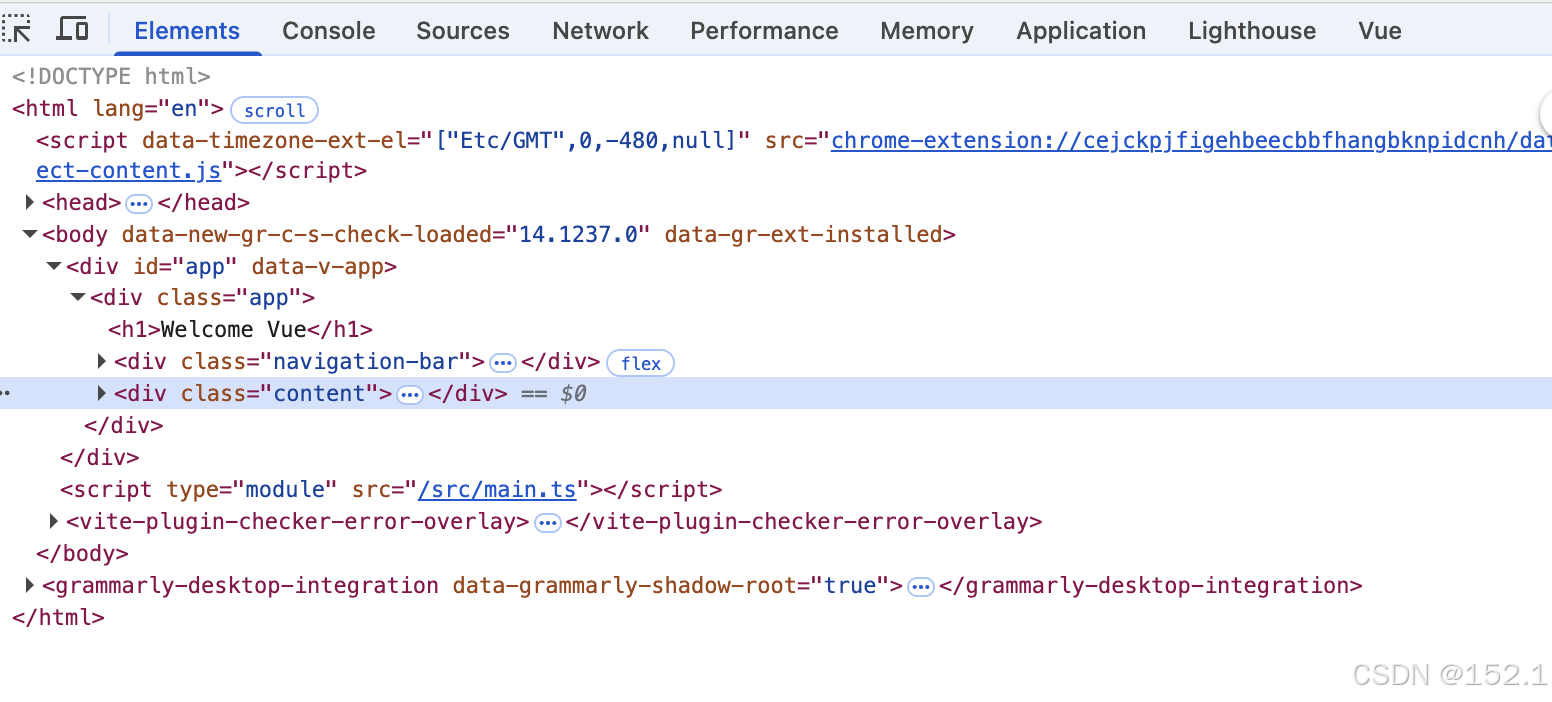The height and width of the screenshot is (702, 1552).
Task: Expand the grammarly-desktop-integration element
Action: [29, 585]
